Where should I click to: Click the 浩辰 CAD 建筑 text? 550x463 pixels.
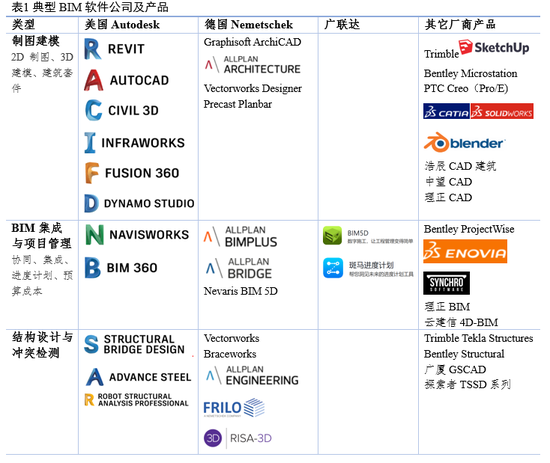tap(460, 166)
